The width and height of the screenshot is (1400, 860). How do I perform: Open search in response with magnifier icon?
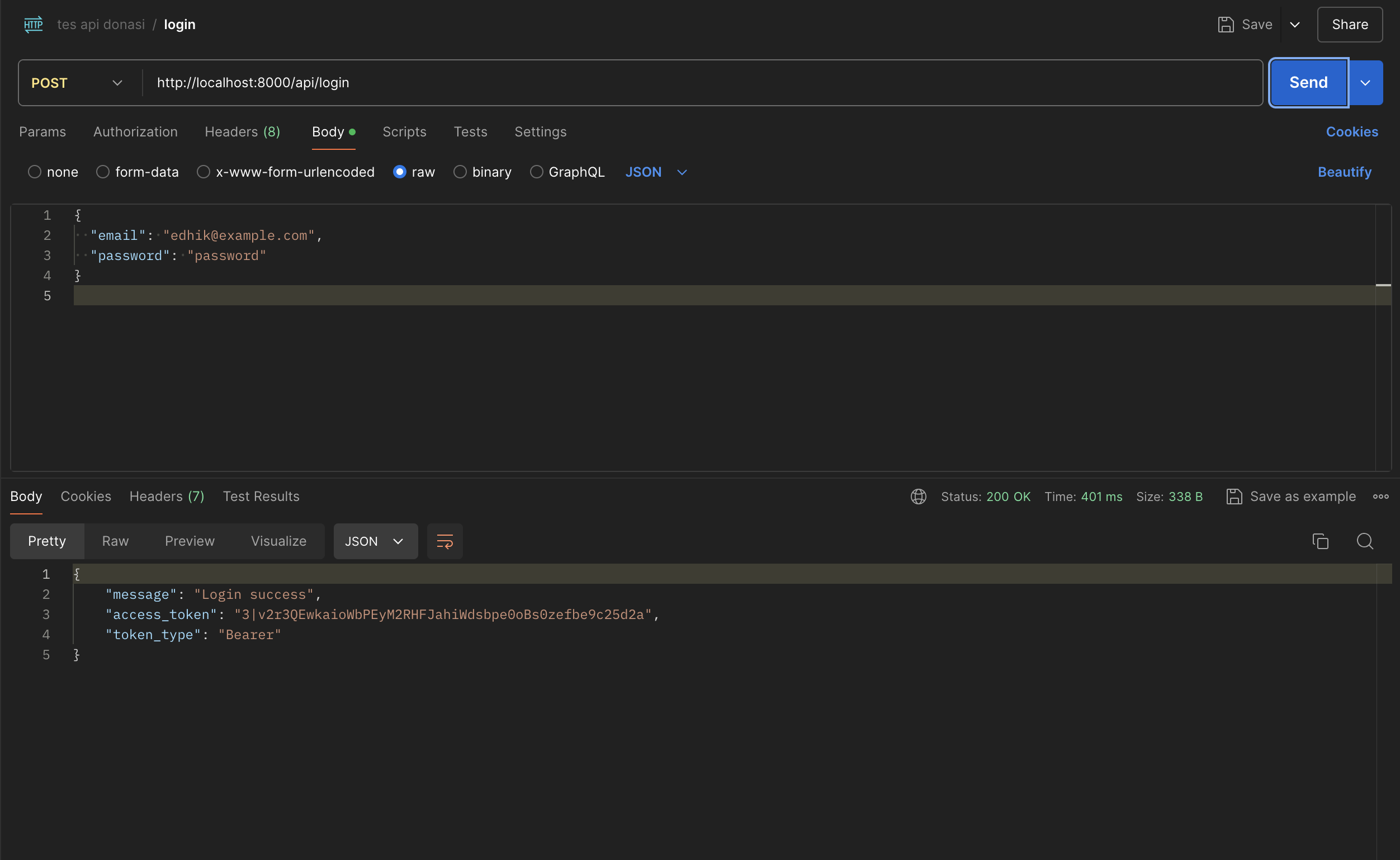pyautogui.click(x=1365, y=541)
